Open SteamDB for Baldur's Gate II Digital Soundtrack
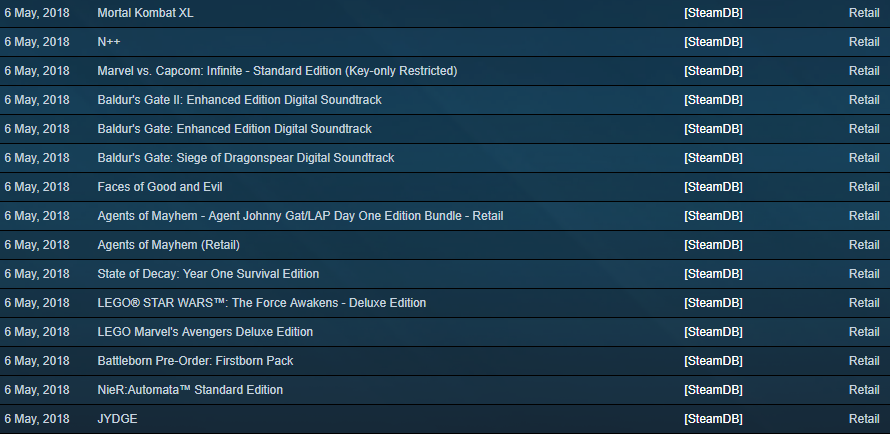 [713, 99]
